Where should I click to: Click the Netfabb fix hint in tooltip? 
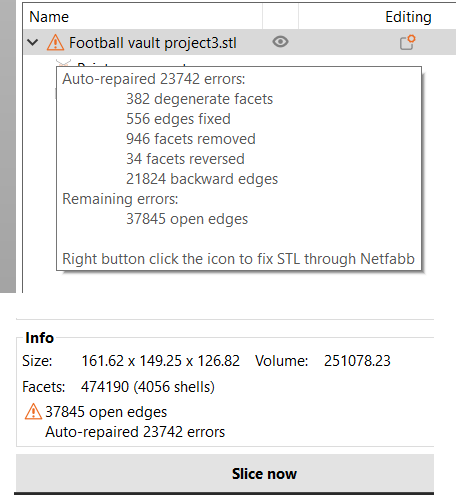(238, 259)
